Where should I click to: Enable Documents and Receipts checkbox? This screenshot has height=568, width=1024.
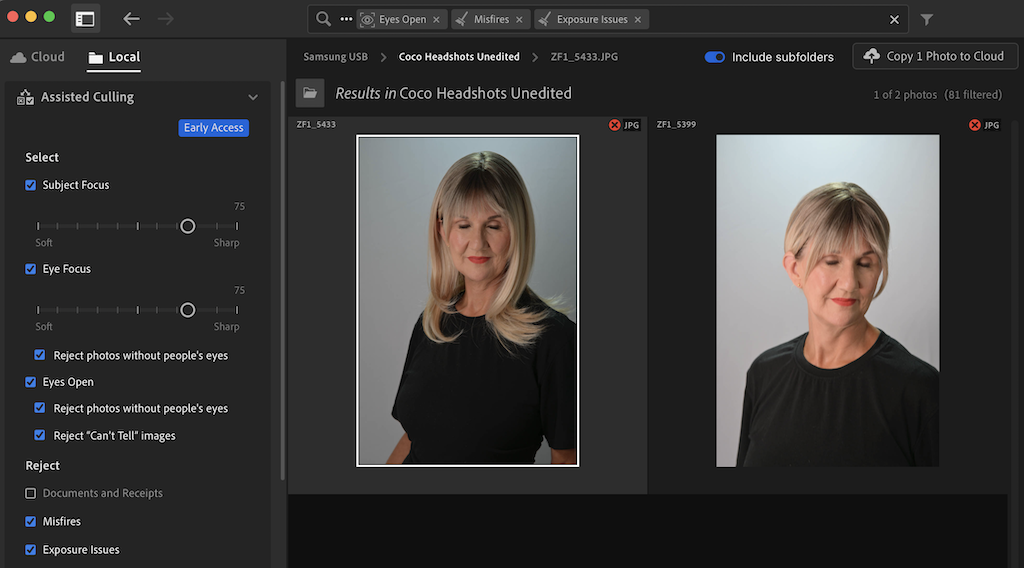click(x=31, y=493)
